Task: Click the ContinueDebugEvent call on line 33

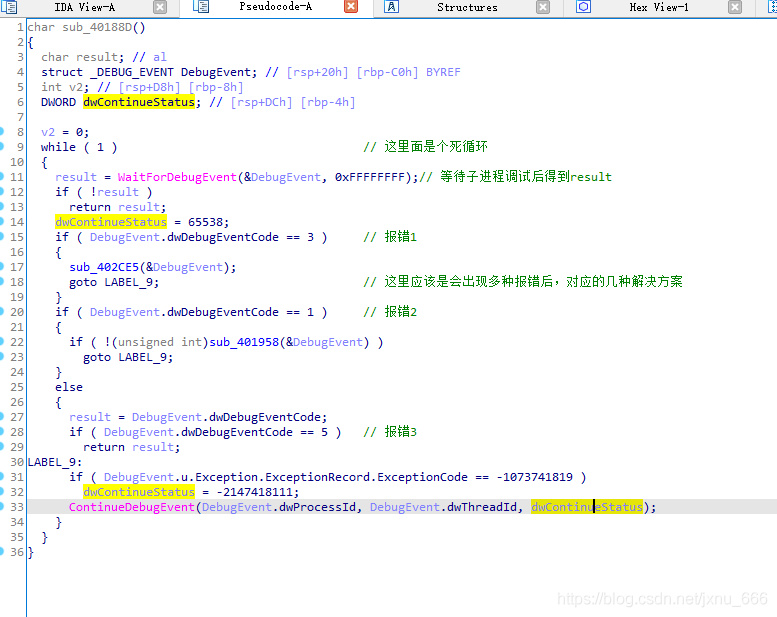Action: 132,507
